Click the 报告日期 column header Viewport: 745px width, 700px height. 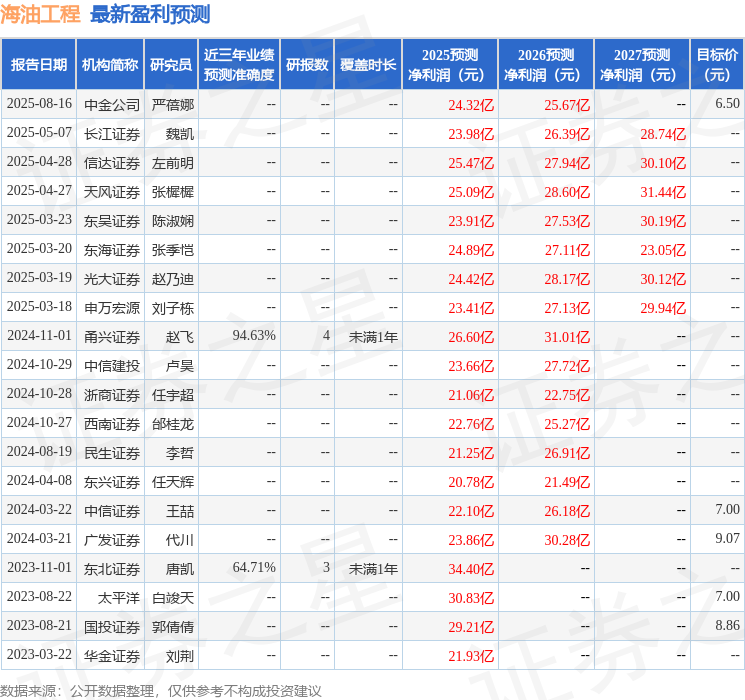point(38,65)
